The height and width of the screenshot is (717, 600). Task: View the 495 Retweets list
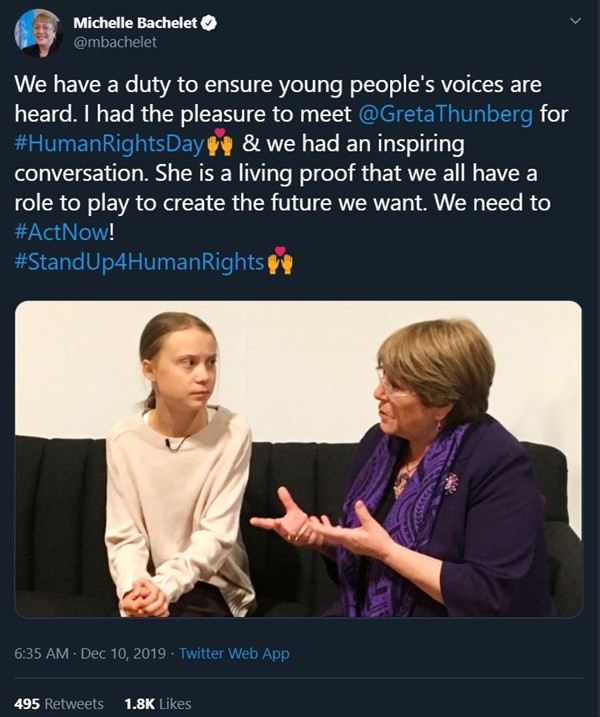(x=59, y=704)
